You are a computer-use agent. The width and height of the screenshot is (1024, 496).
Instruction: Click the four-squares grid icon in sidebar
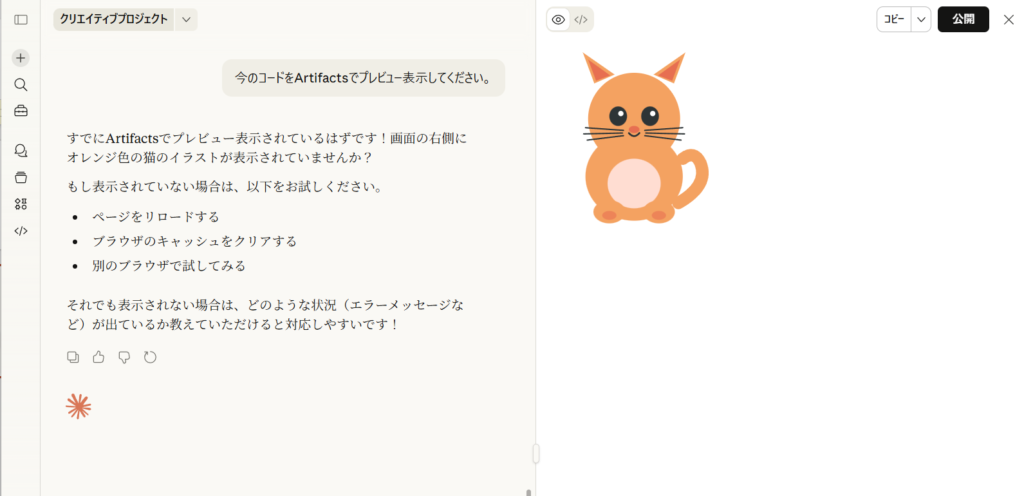click(x=21, y=204)
